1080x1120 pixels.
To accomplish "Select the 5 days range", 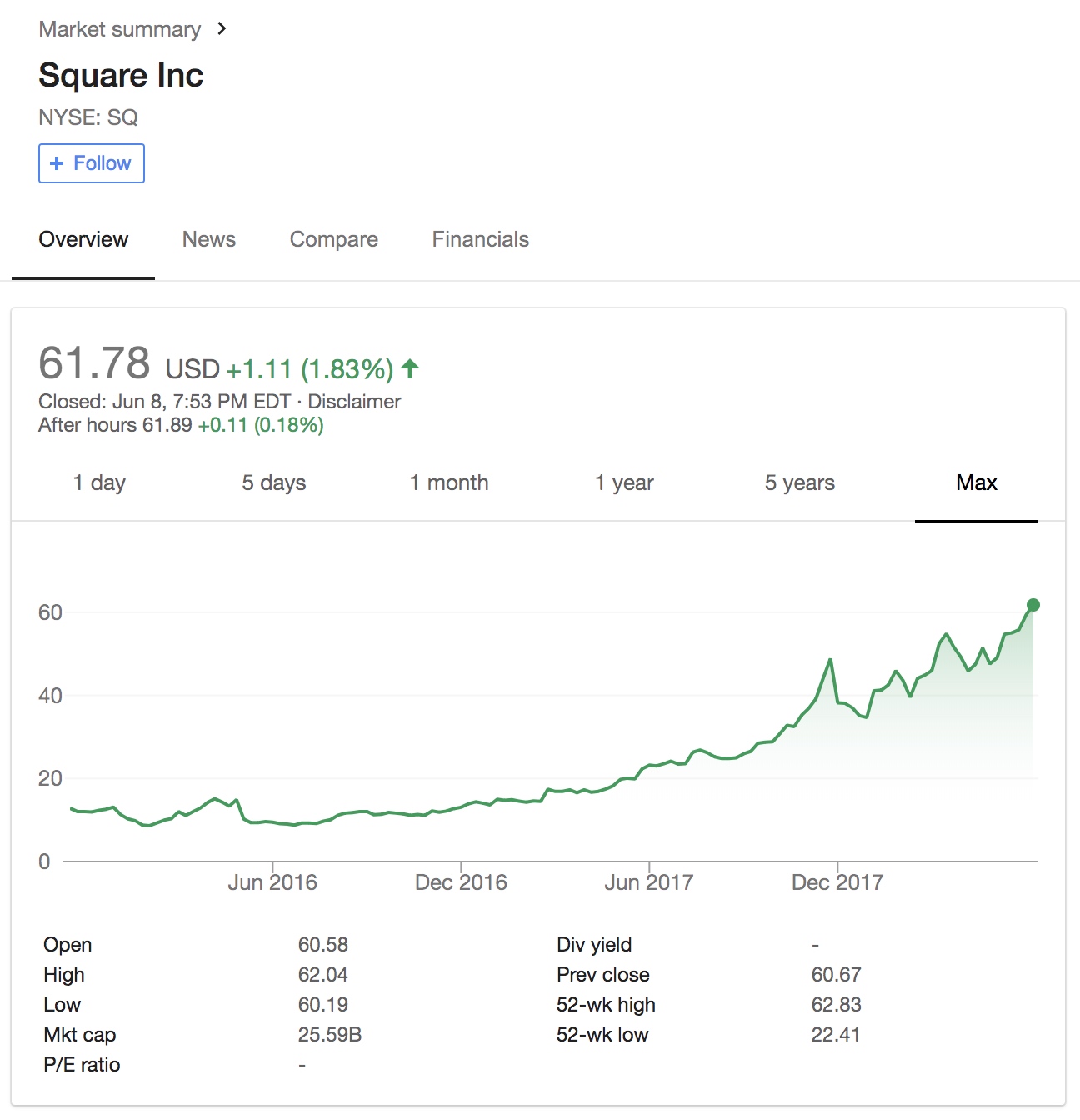I will [x=273, y=482].
